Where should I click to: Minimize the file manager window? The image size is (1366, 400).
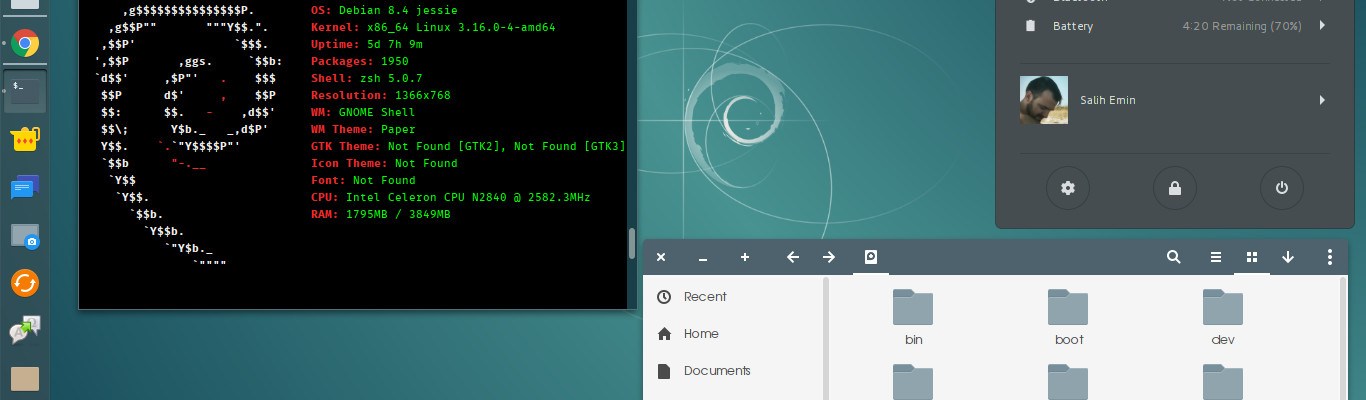tap(703, 258)
